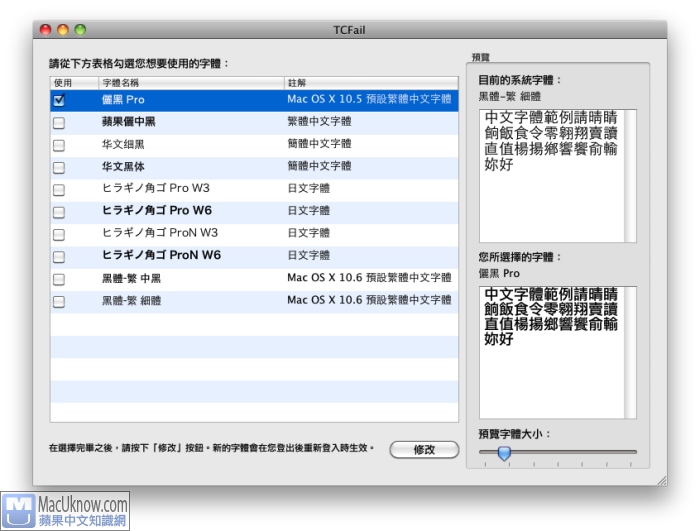Sort by the 使用 column header
Image resolution: width=700 pixels, height=531 pixels.
click(72, 82)
